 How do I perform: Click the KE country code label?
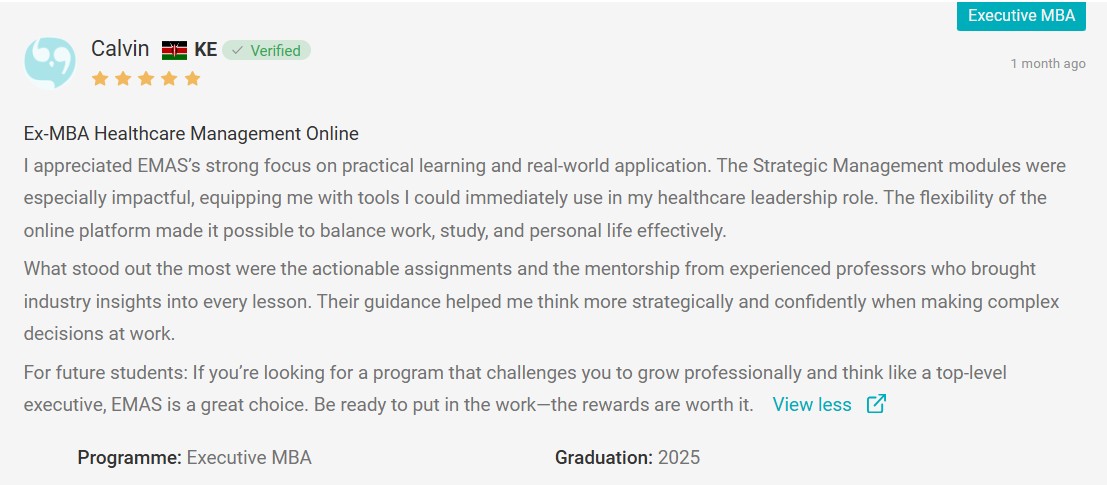(x=205, y=50)
